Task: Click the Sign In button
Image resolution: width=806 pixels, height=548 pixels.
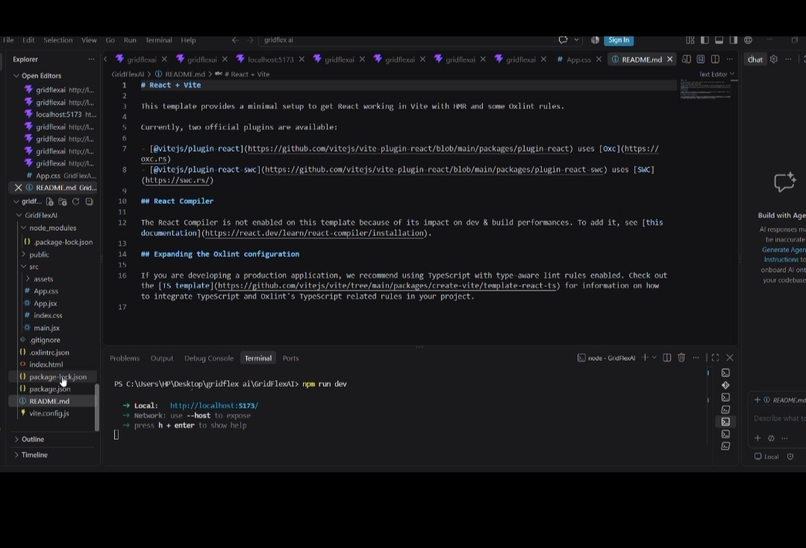Action: 619,40
